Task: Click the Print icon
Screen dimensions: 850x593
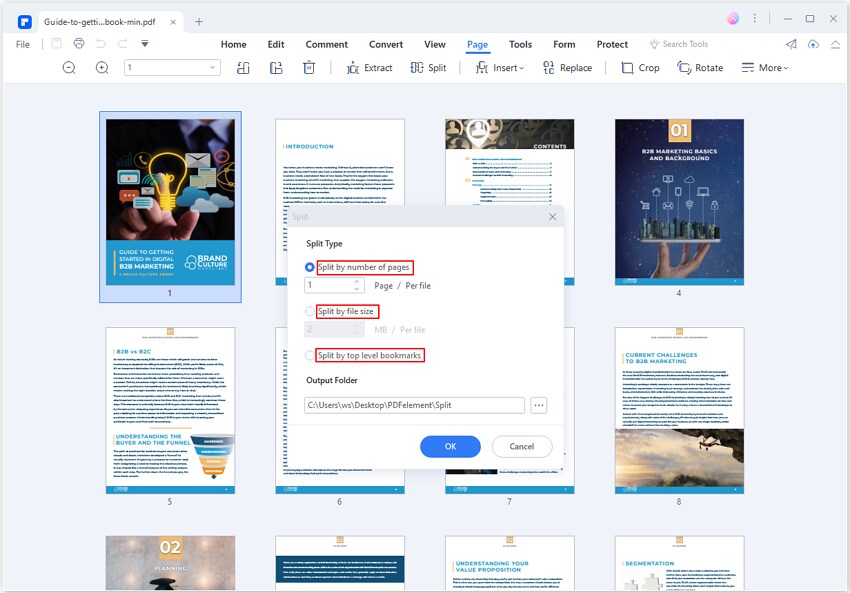Action: (79, 43)
